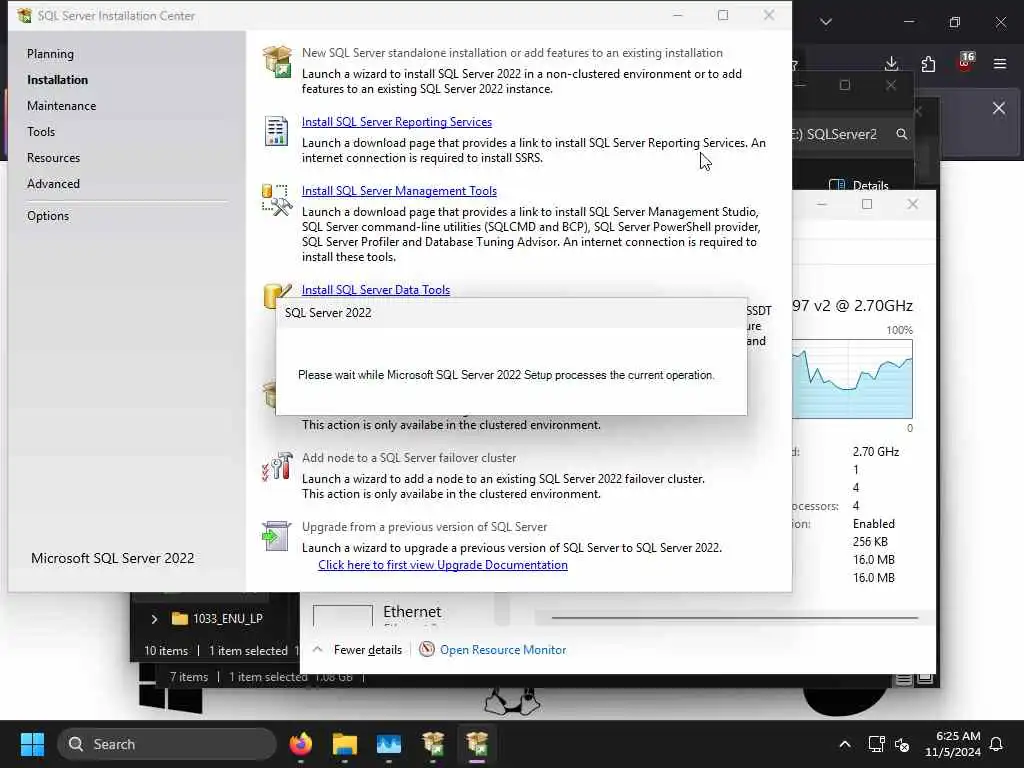The image size is (1024, 768).
Task: Open Task Manager from the taskbar
Action: [x=389, y=744]
